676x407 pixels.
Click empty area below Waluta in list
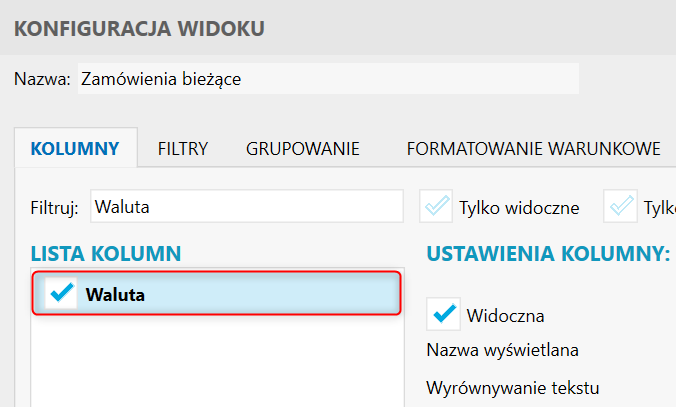(215, 362)
